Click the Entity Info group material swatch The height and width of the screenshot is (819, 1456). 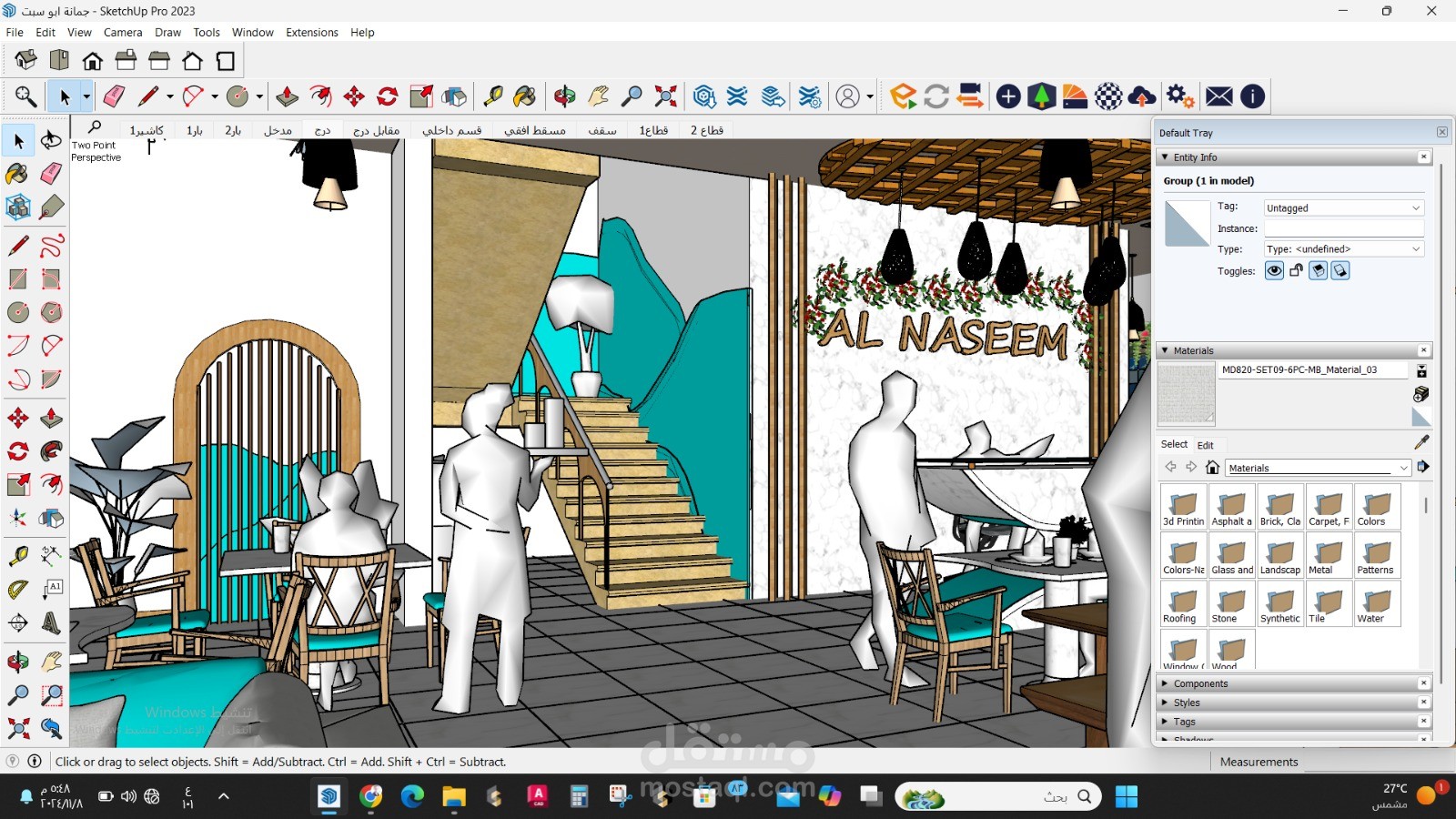pyautogui.click(x=1187, y=224)
